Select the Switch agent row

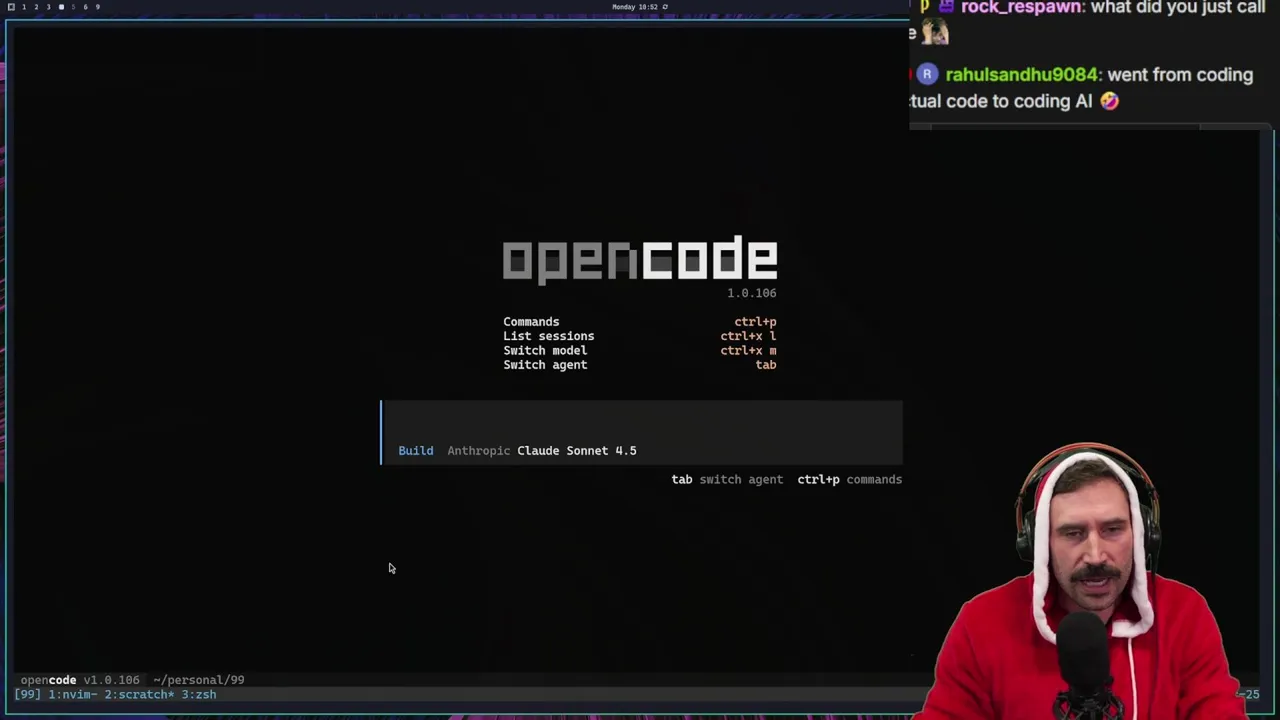[640, 365]
